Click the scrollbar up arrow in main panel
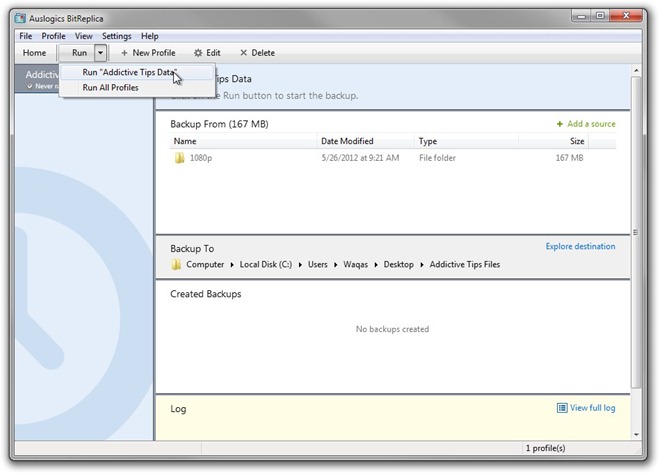Screen dimensions: 660x474 pos(636,71)
